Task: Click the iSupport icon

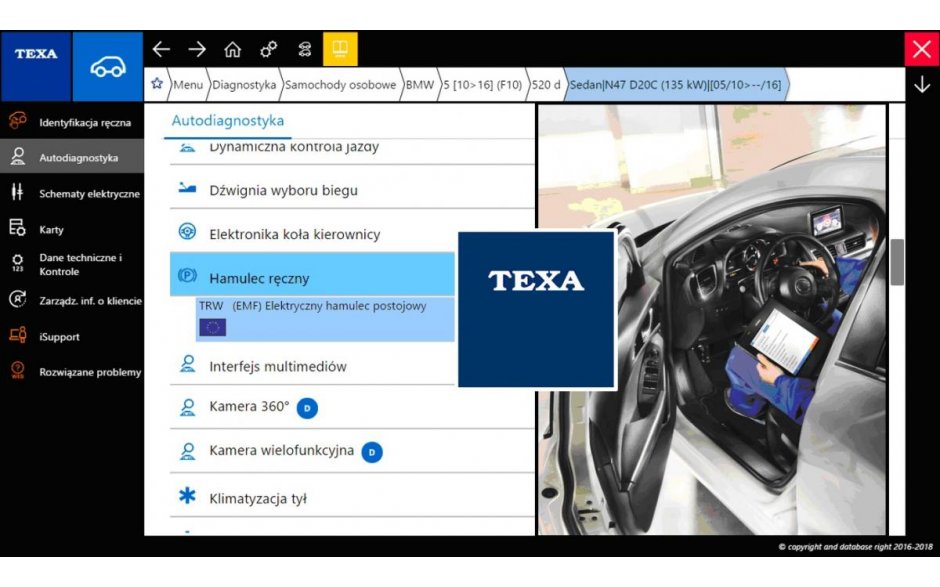Action: [17, 335]
